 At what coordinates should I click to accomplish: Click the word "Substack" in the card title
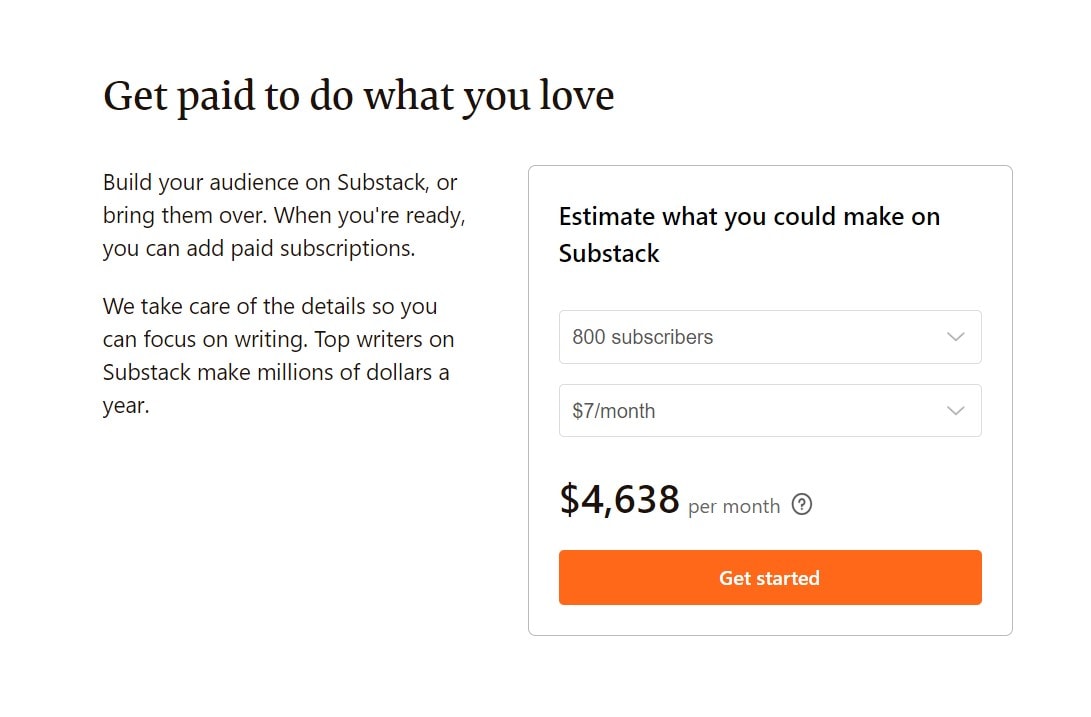point(609,253)
